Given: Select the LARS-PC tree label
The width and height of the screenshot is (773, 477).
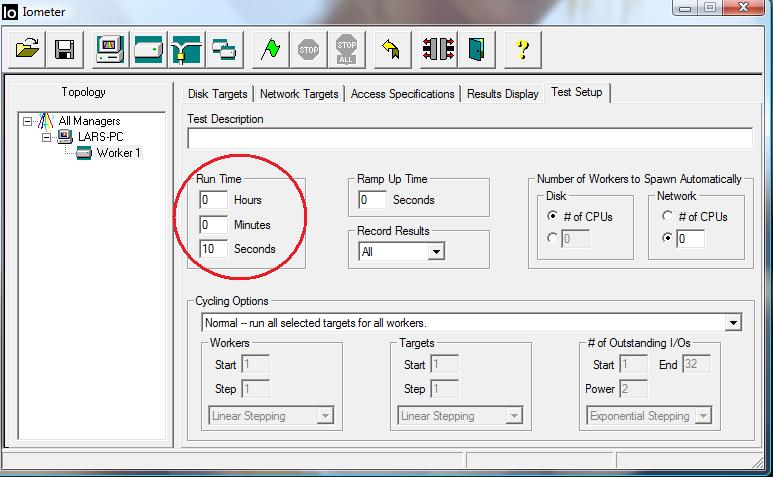Looking at the screenshot, I should [101, 137].
